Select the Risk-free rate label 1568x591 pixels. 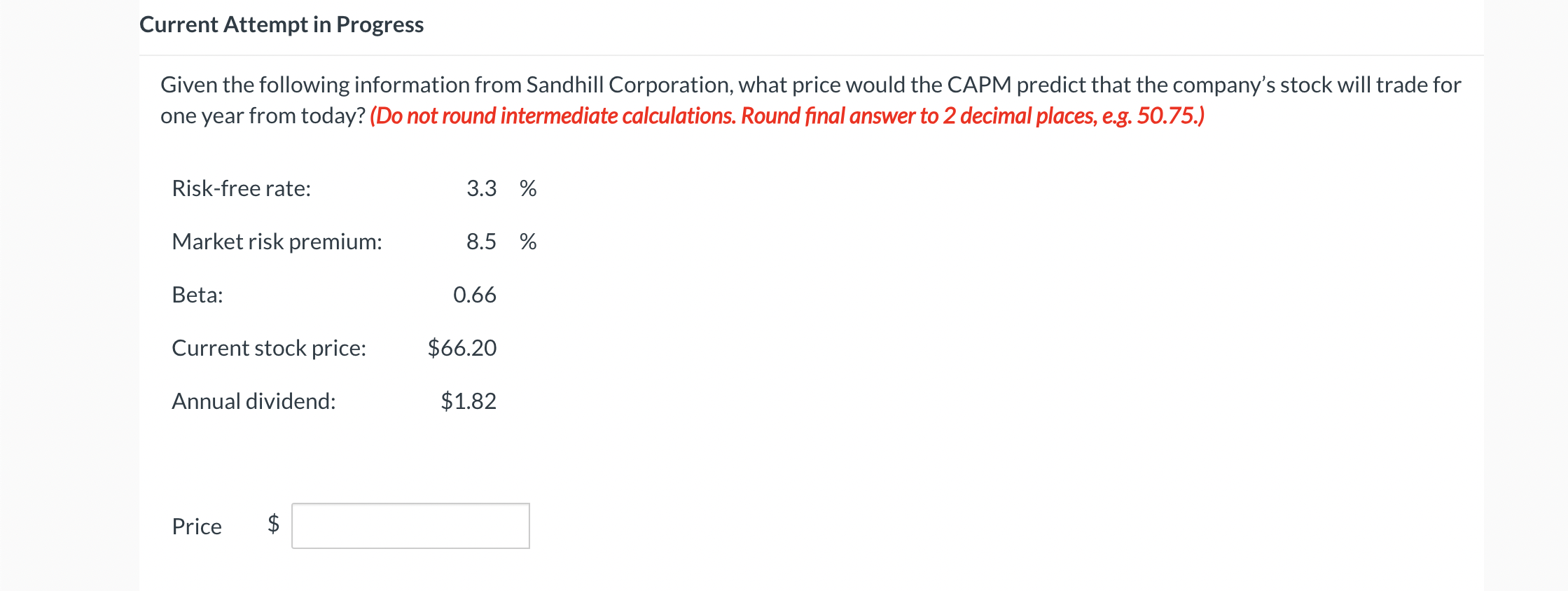pyautogui.click(x=241, y=188)
